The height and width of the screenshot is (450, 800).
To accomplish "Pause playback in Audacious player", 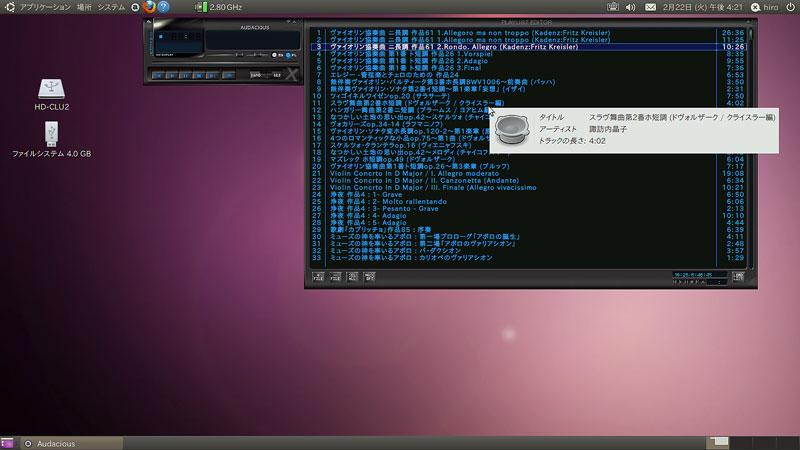I will [185, 76].
